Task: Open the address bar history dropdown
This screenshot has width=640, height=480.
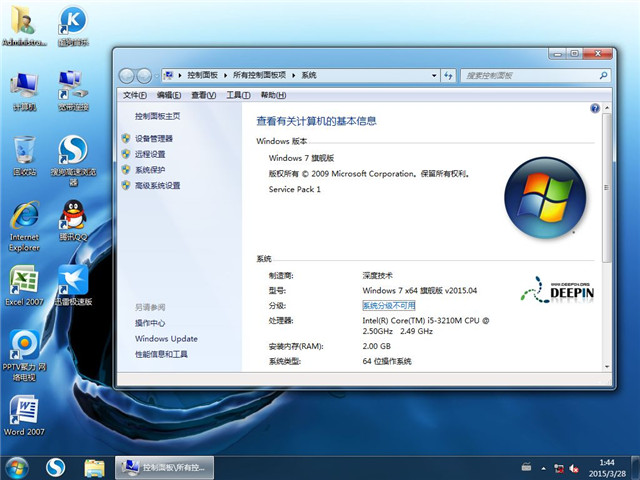Action: click(433, 76)
